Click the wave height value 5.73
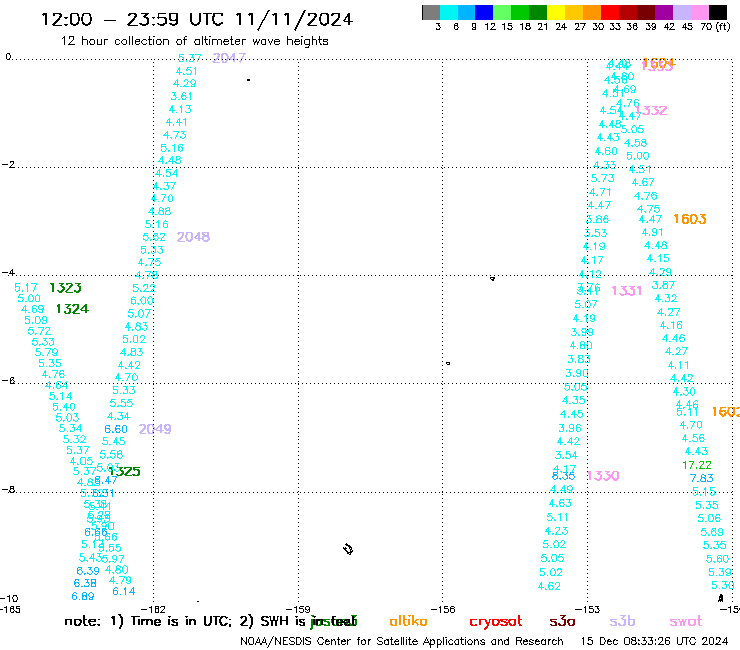 (x=603, y=178)
